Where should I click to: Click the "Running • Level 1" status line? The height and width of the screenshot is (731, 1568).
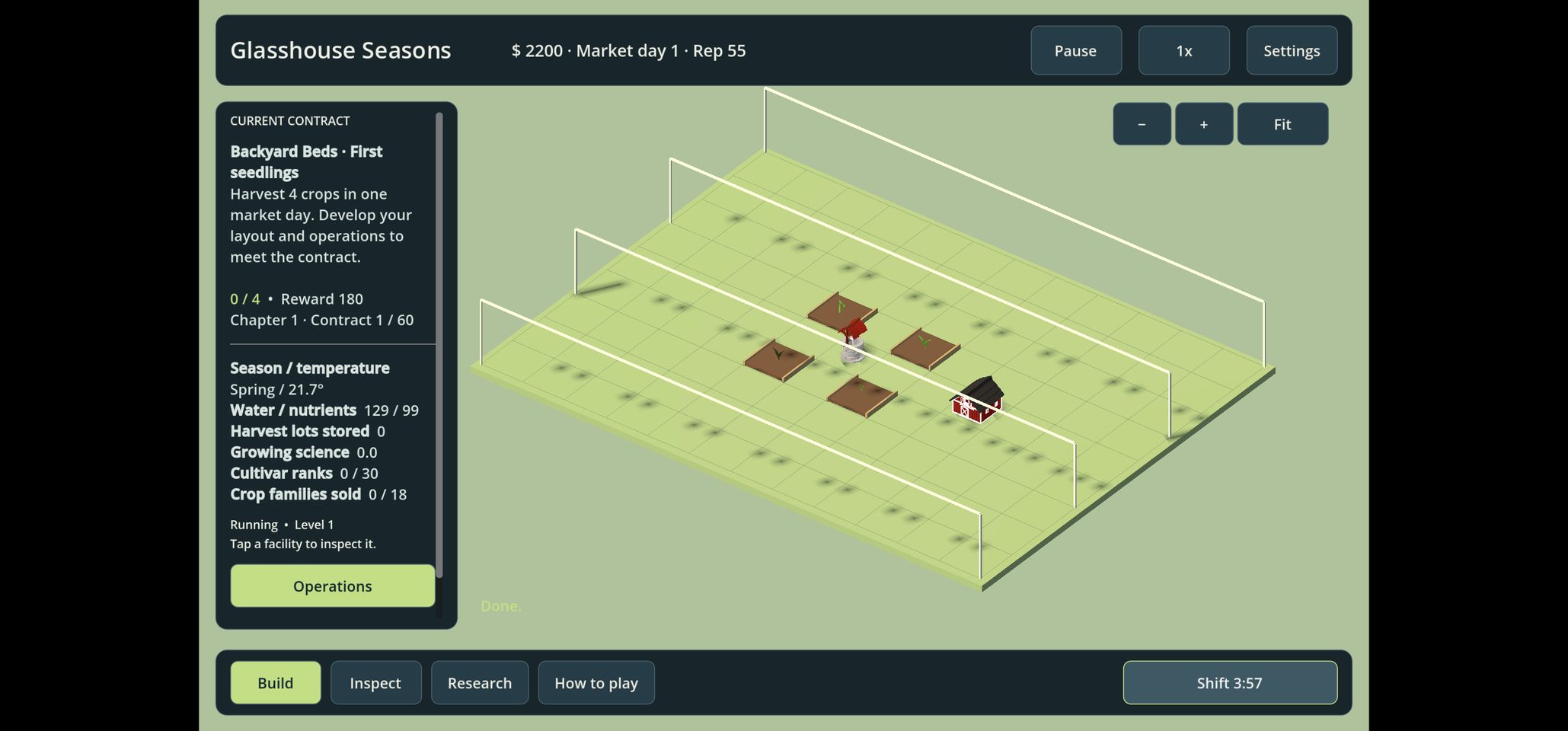[282, 525]
